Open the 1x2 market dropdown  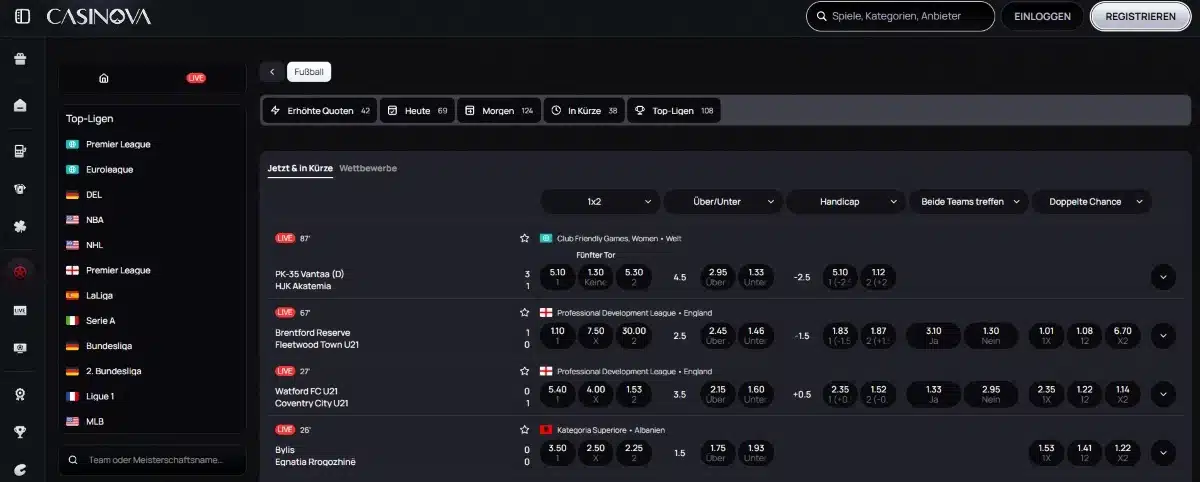coord(600,201)
